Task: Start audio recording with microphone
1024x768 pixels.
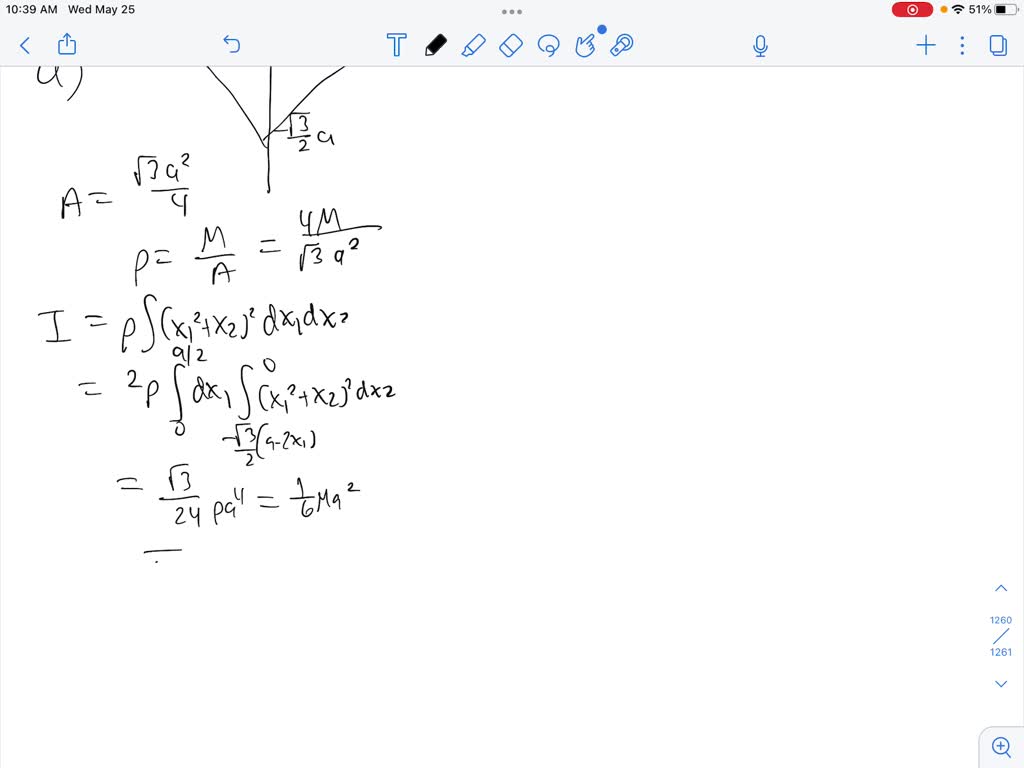Action: pos(760,46)
